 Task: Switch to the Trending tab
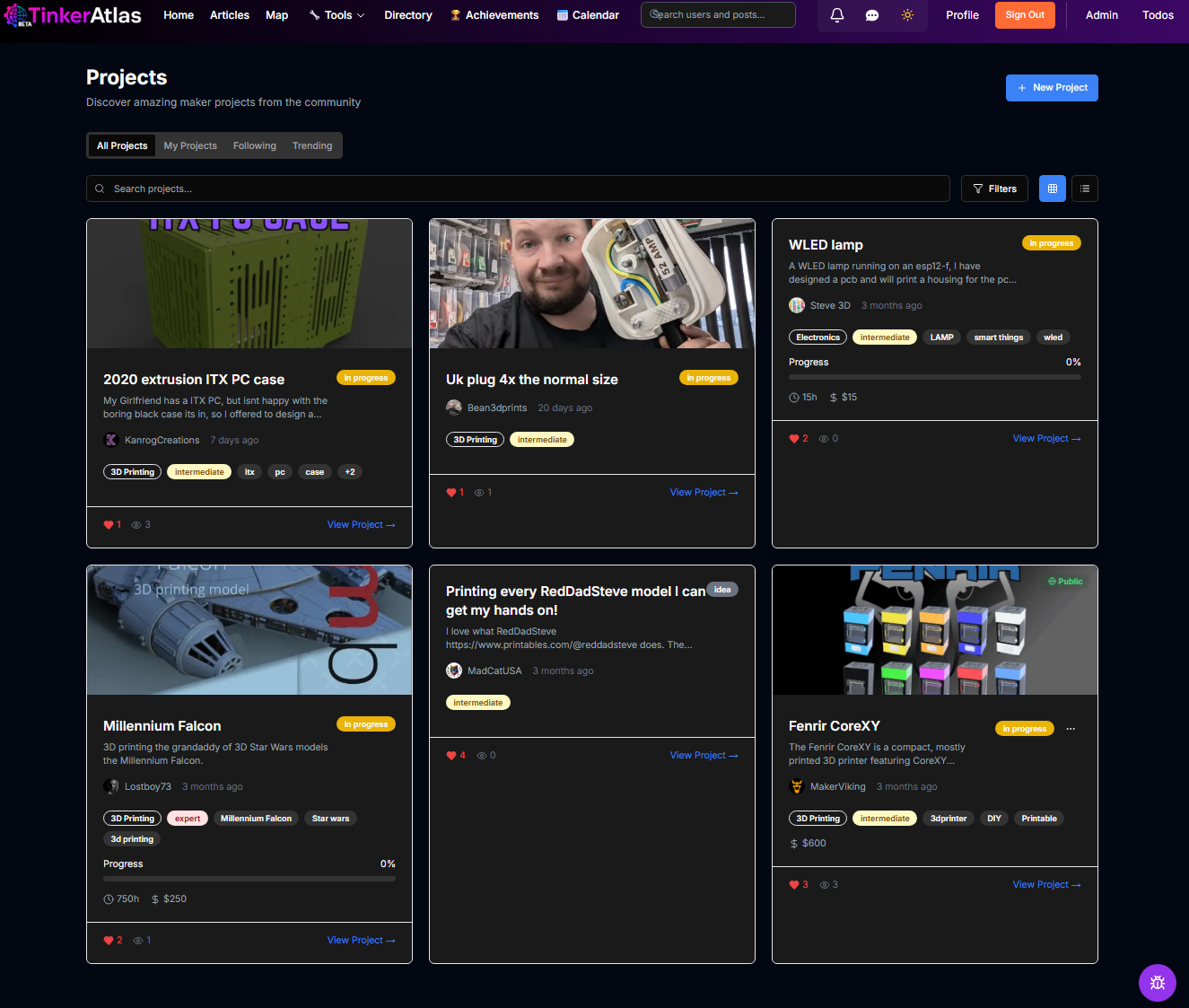click(x=311, y=145)
